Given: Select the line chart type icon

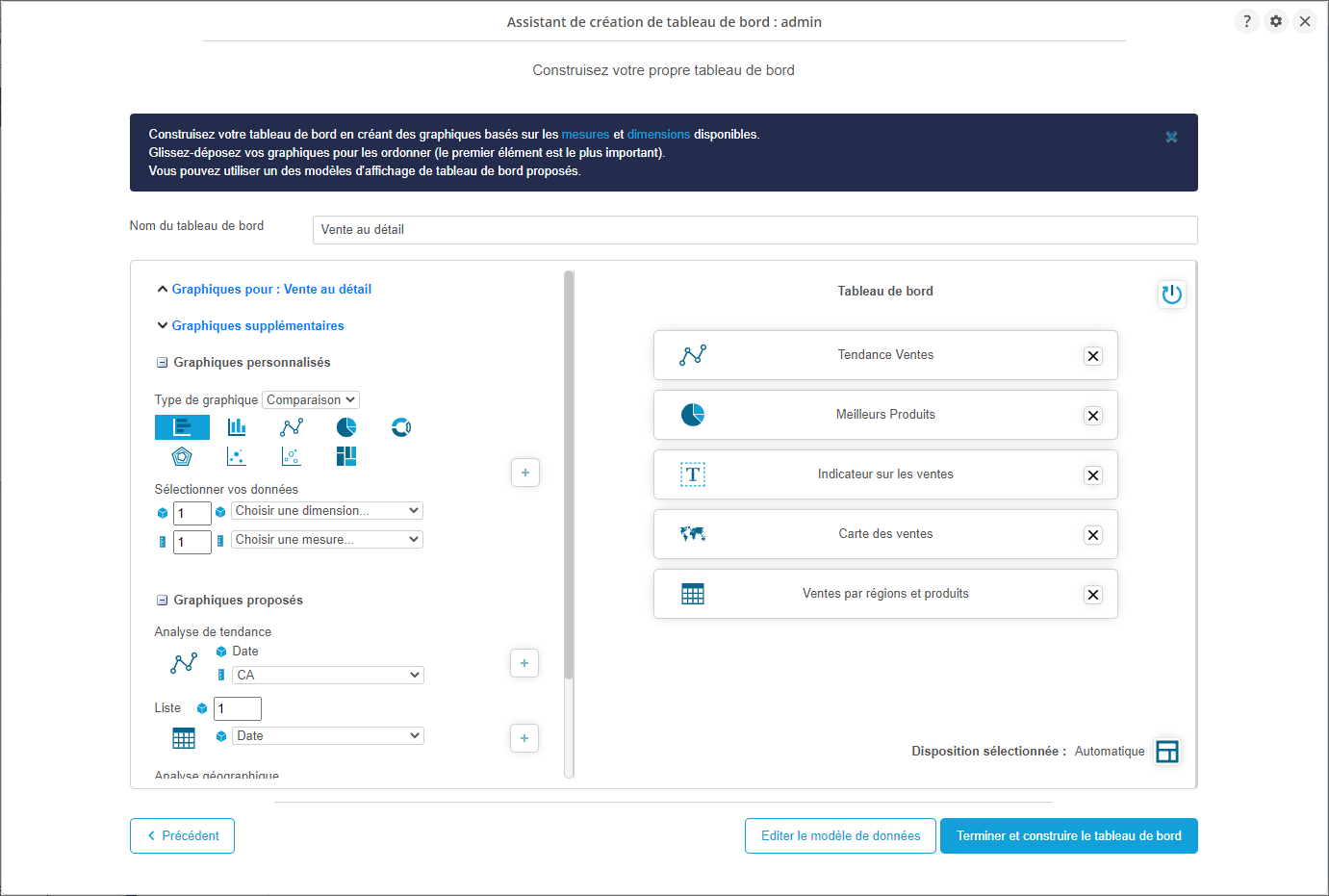Looking at the screenshot, I should [x=292, y=427].
